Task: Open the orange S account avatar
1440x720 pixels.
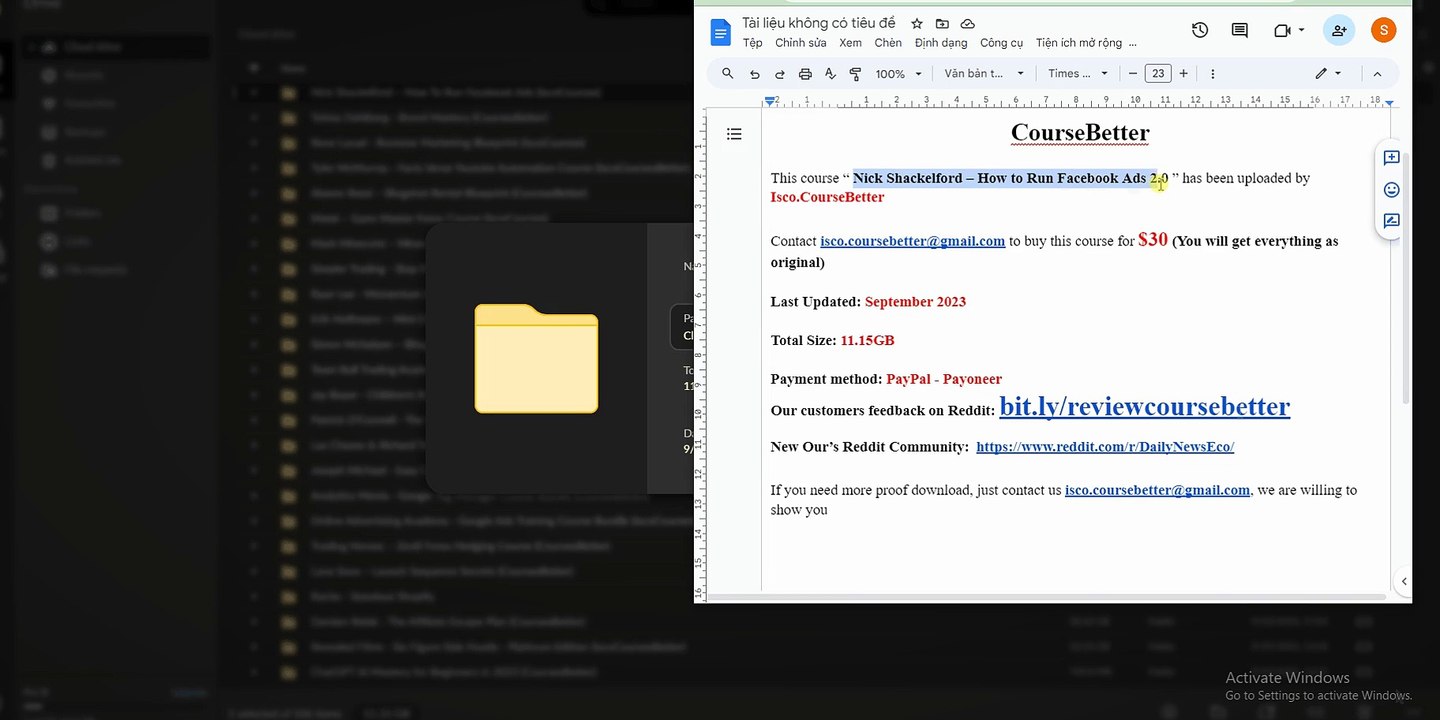Action: (x=1384, y=30)
